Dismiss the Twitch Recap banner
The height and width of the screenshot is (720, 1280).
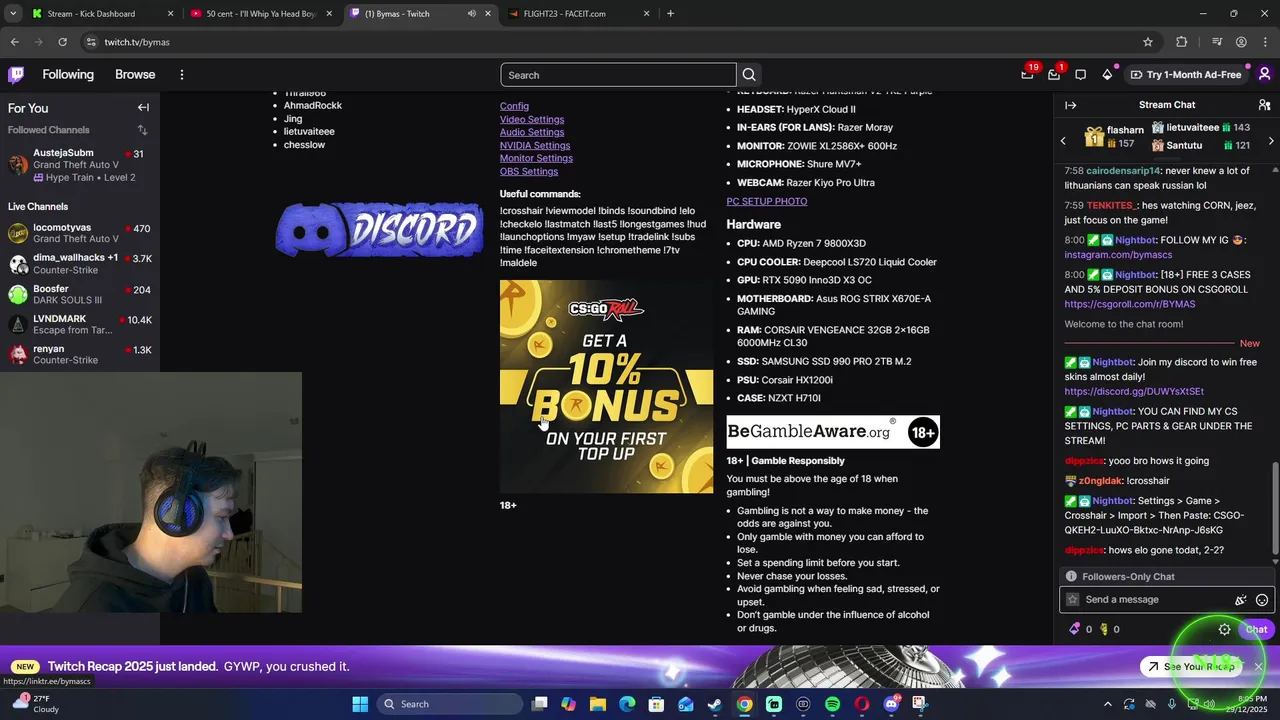coord(1259,666)
